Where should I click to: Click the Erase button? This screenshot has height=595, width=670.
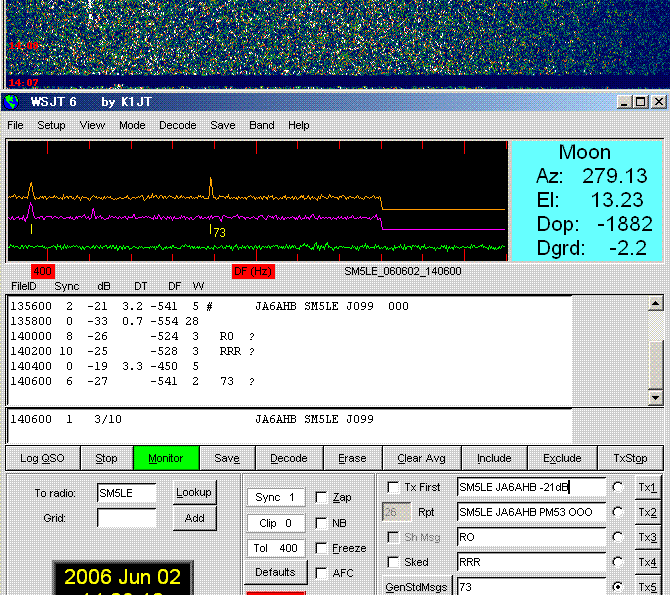(x=352, y=458)
